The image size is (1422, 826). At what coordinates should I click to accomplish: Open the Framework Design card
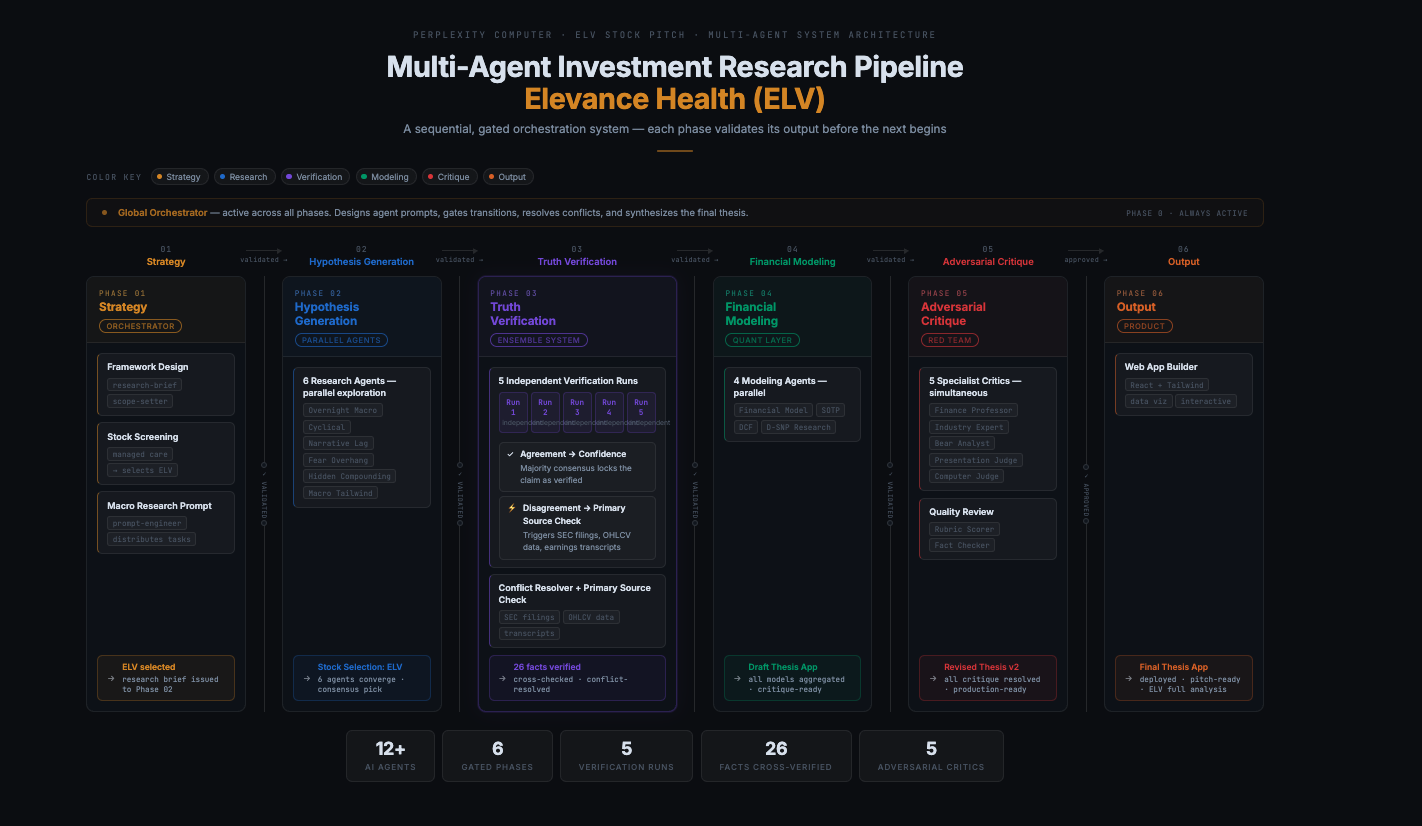[166, 384]
